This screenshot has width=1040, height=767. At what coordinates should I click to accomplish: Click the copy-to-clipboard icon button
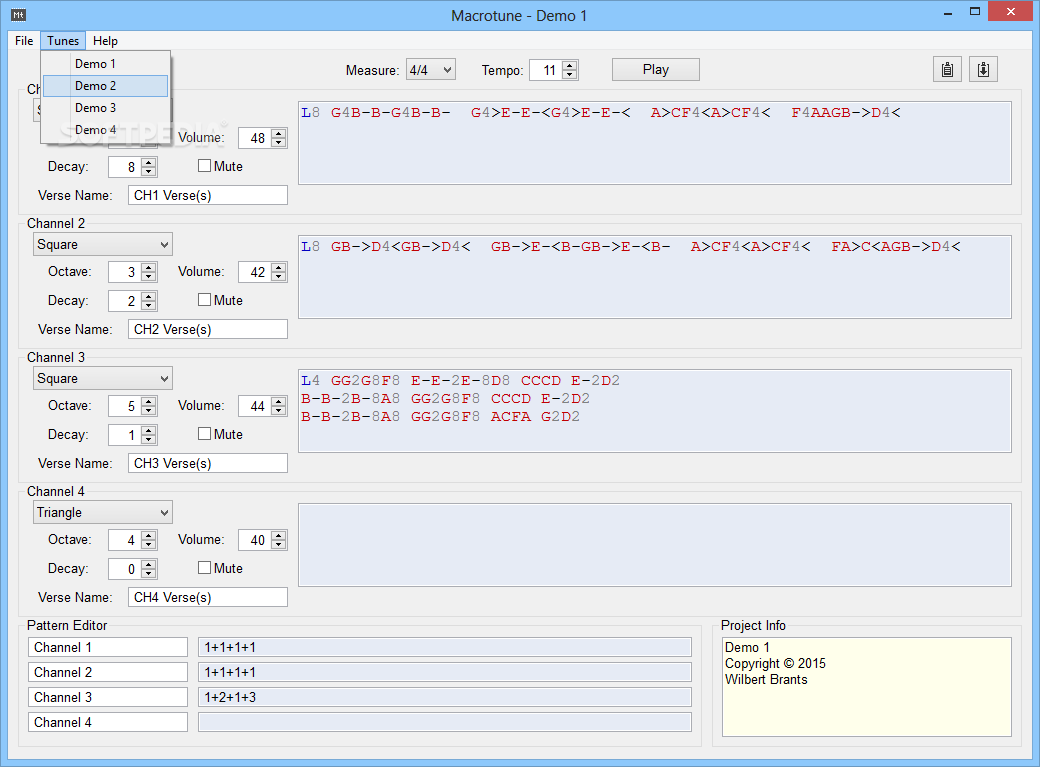point(947,70)
